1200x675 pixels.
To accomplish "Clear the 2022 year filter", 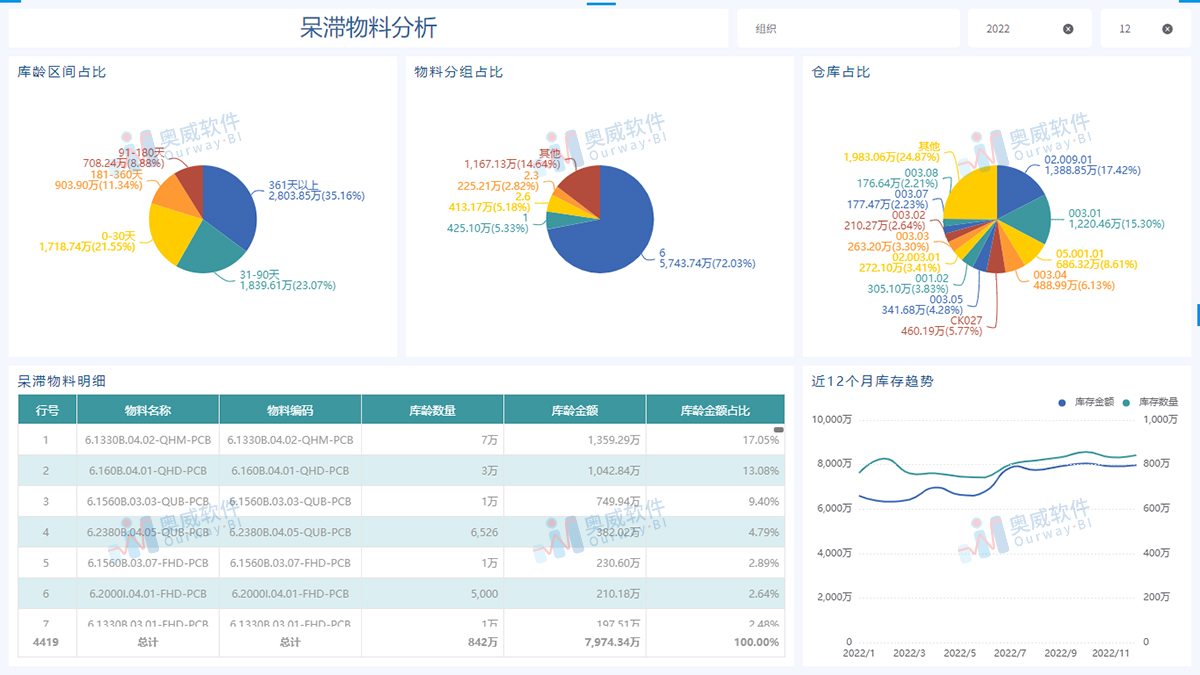I will (x=1066, y=27).
